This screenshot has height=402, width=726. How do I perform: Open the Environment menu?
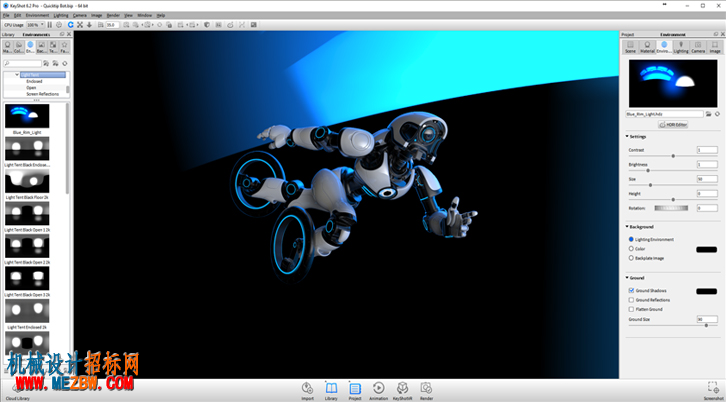coord(37,15)
